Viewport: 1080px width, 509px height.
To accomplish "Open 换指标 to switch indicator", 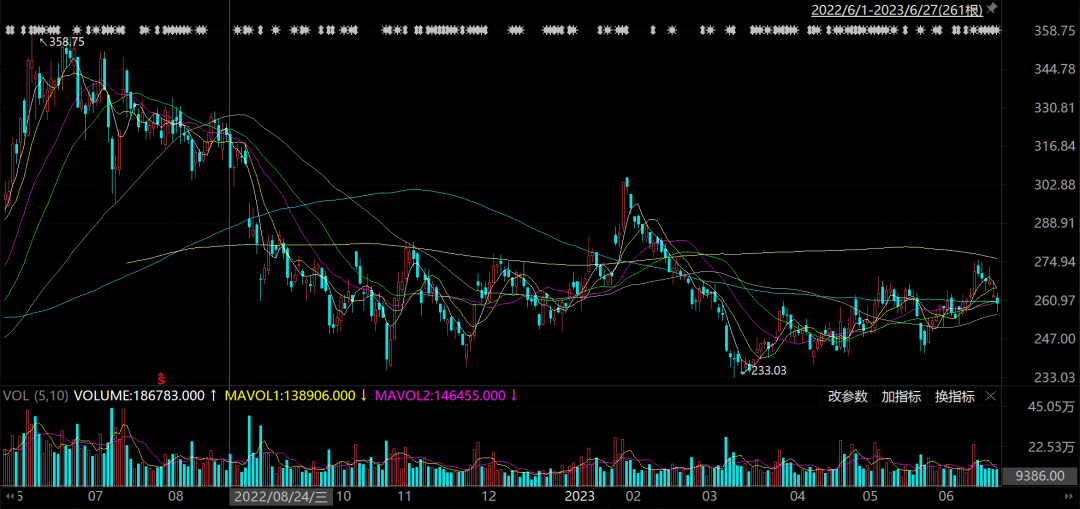I will click(955, 396).
